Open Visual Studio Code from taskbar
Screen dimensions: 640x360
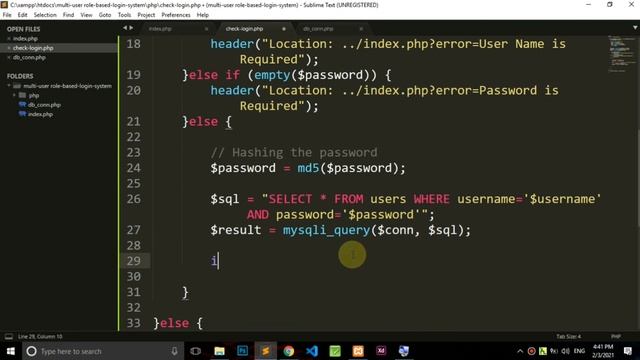point(312,351)
